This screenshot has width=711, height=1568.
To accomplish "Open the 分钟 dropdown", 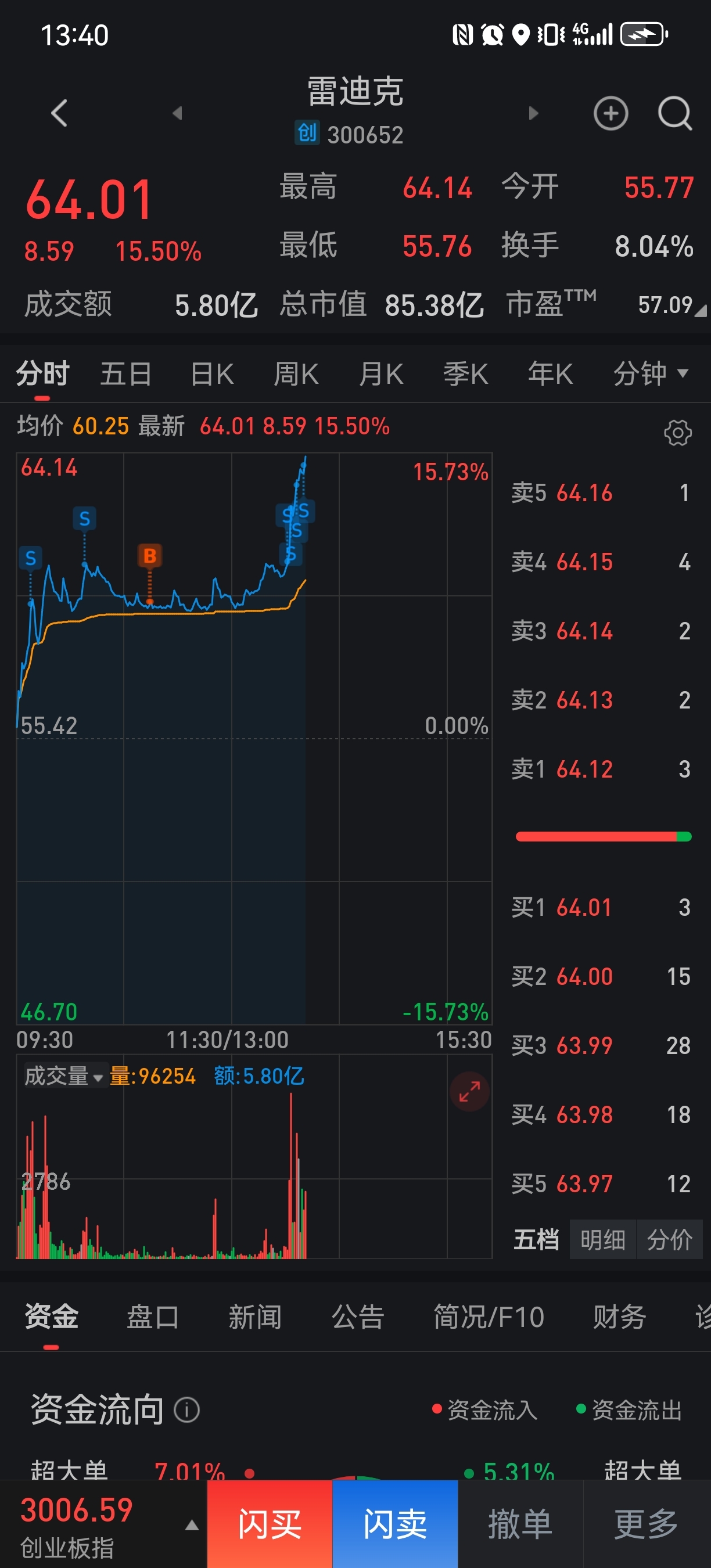I will click(x=651, y=373).
